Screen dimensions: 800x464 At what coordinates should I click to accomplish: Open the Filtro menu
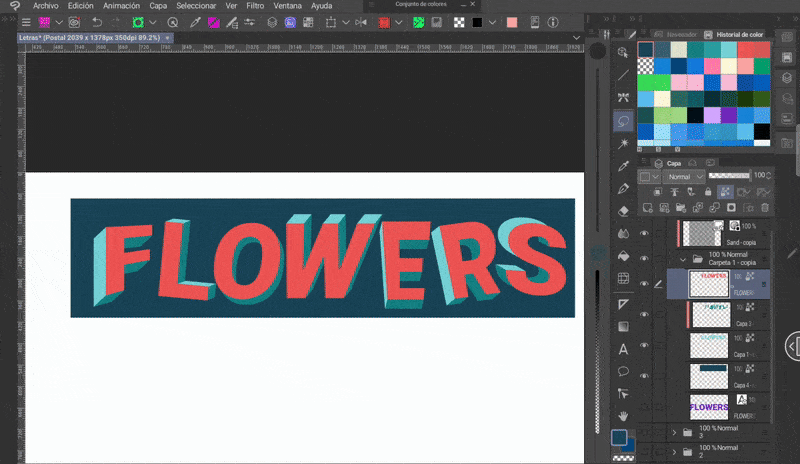[255, 6]
